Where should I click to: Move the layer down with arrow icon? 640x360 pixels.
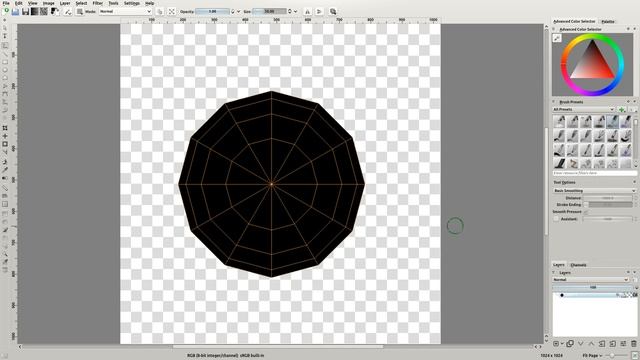click(580, 344)
